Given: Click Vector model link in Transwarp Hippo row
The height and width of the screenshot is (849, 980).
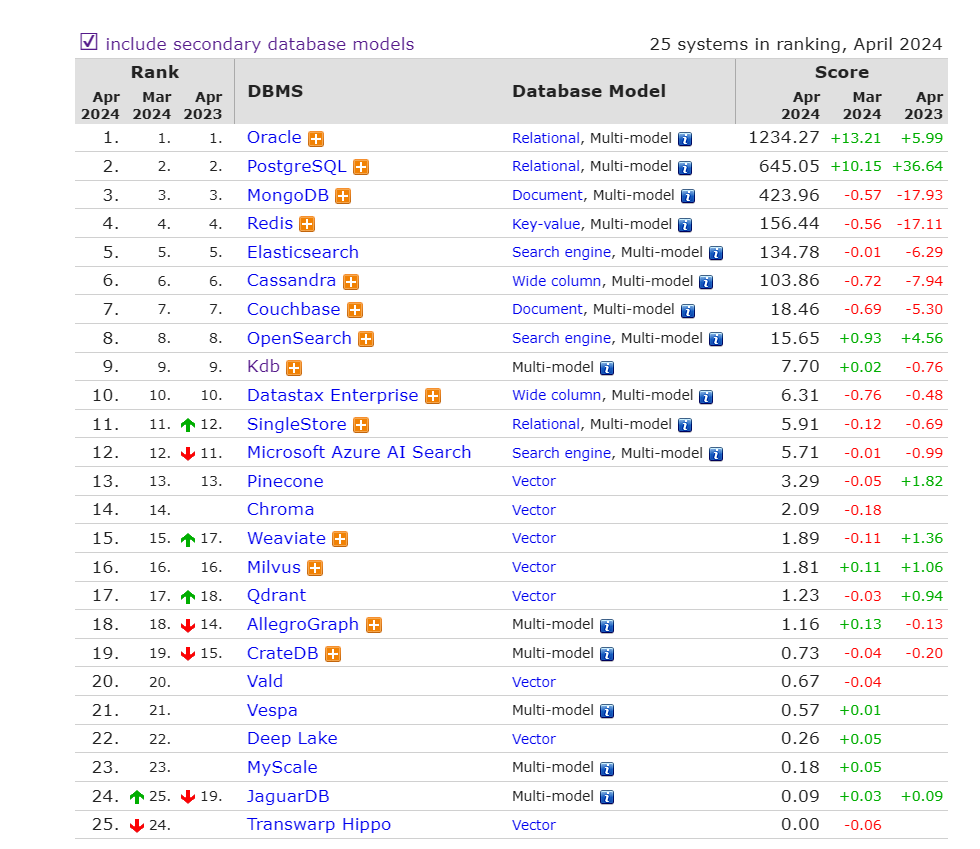Looking at the screenshot, I should click(534, 825).
